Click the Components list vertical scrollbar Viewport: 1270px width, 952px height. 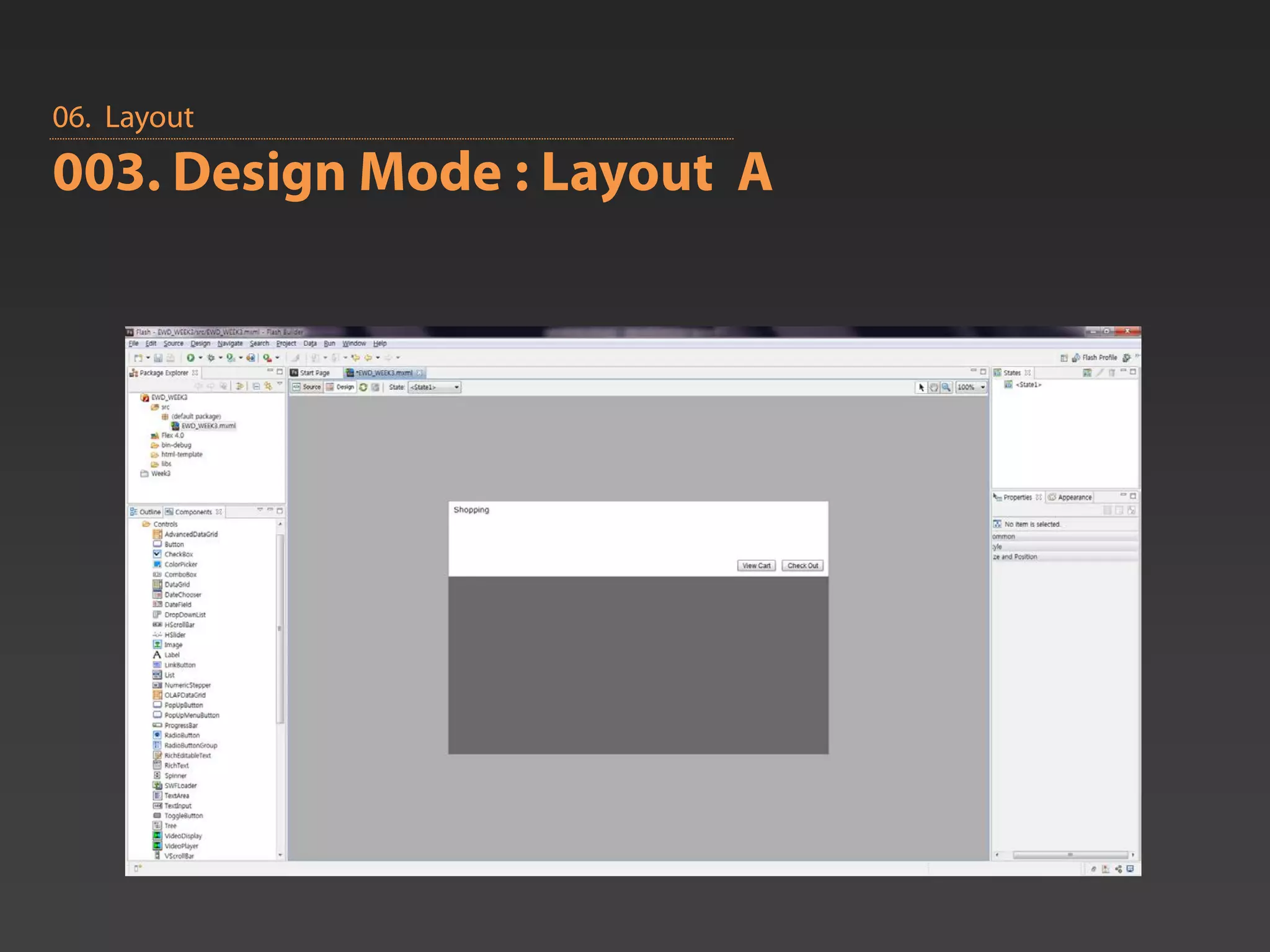tap(280, 629)
